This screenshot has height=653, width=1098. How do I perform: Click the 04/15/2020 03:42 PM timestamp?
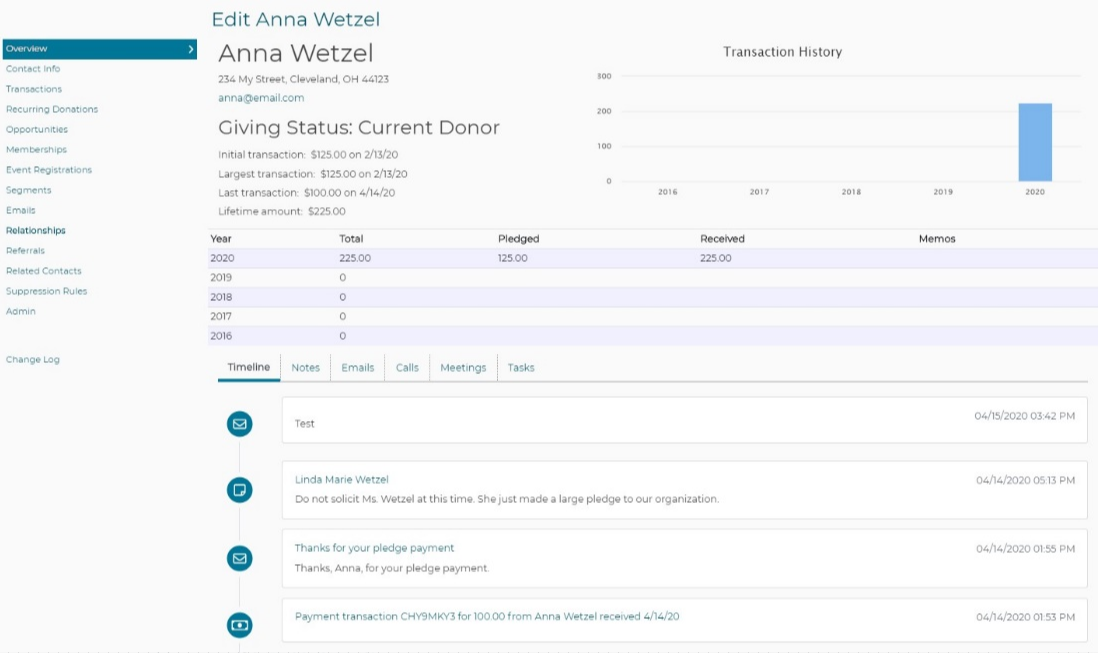pyautogui.click(x=1024, y=416)
